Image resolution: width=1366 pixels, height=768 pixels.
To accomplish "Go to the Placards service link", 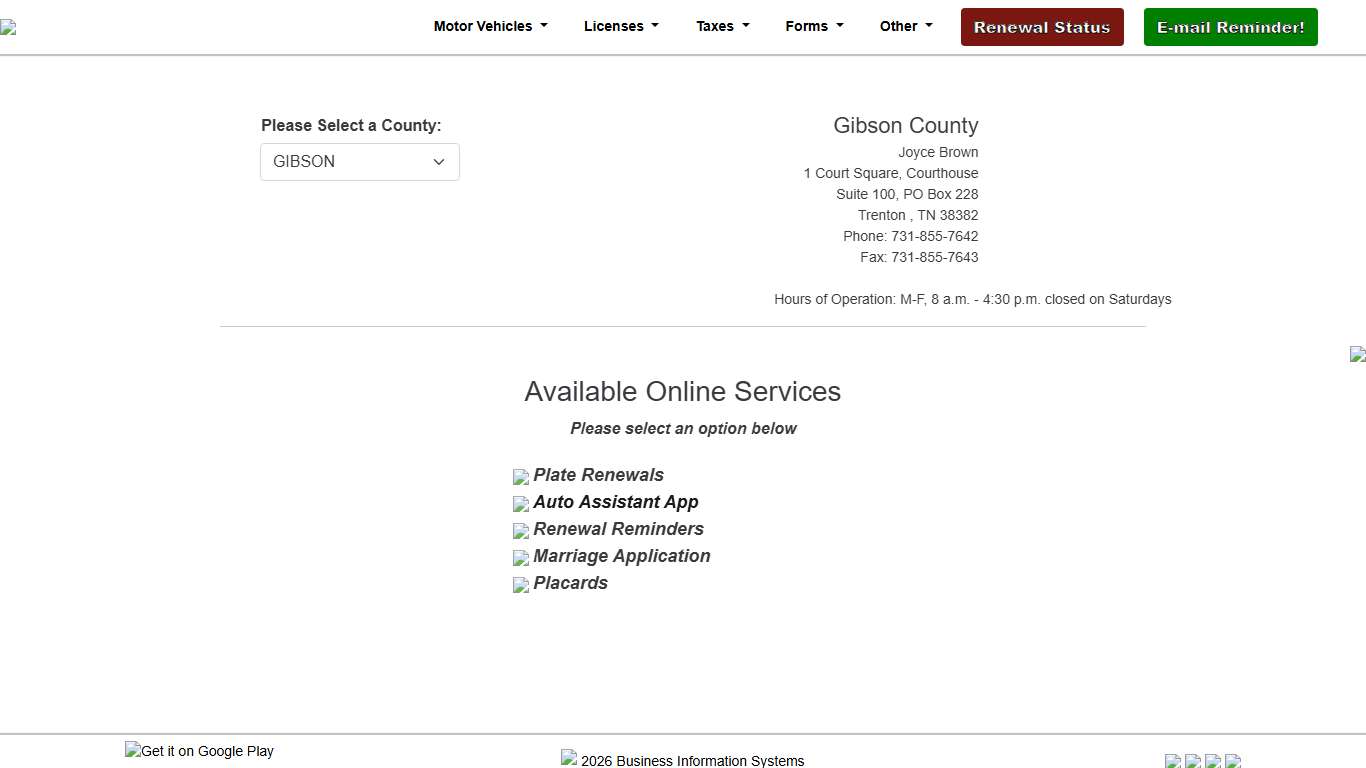I will [570, 583].
